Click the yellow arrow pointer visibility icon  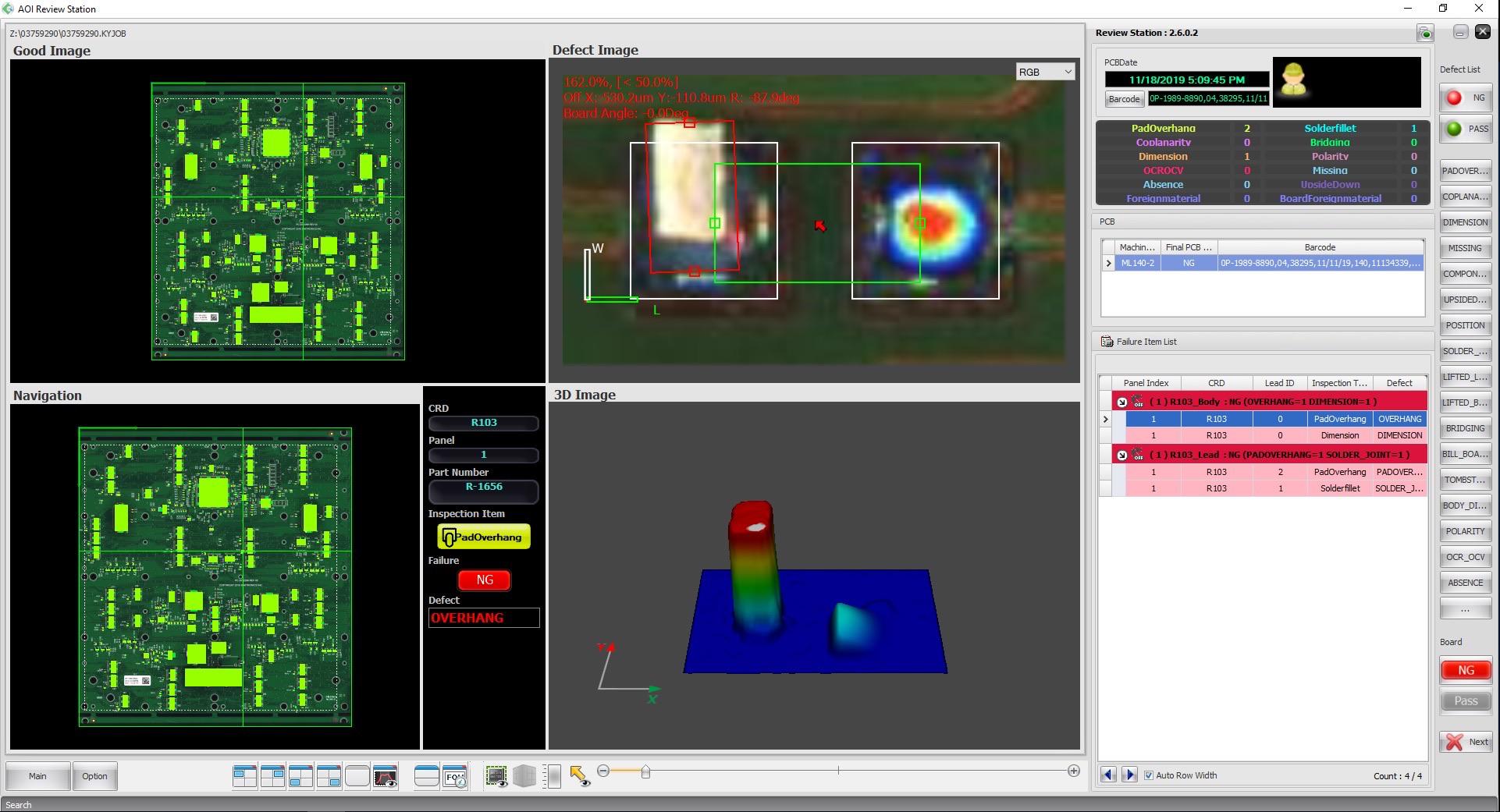579,776
